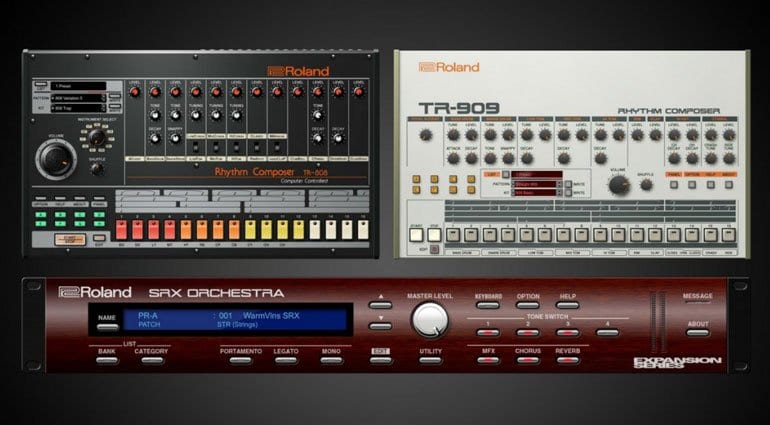Toggle the REVERB effect button
The height and width of the screenshot is (425, 770).
pos(568,360)
